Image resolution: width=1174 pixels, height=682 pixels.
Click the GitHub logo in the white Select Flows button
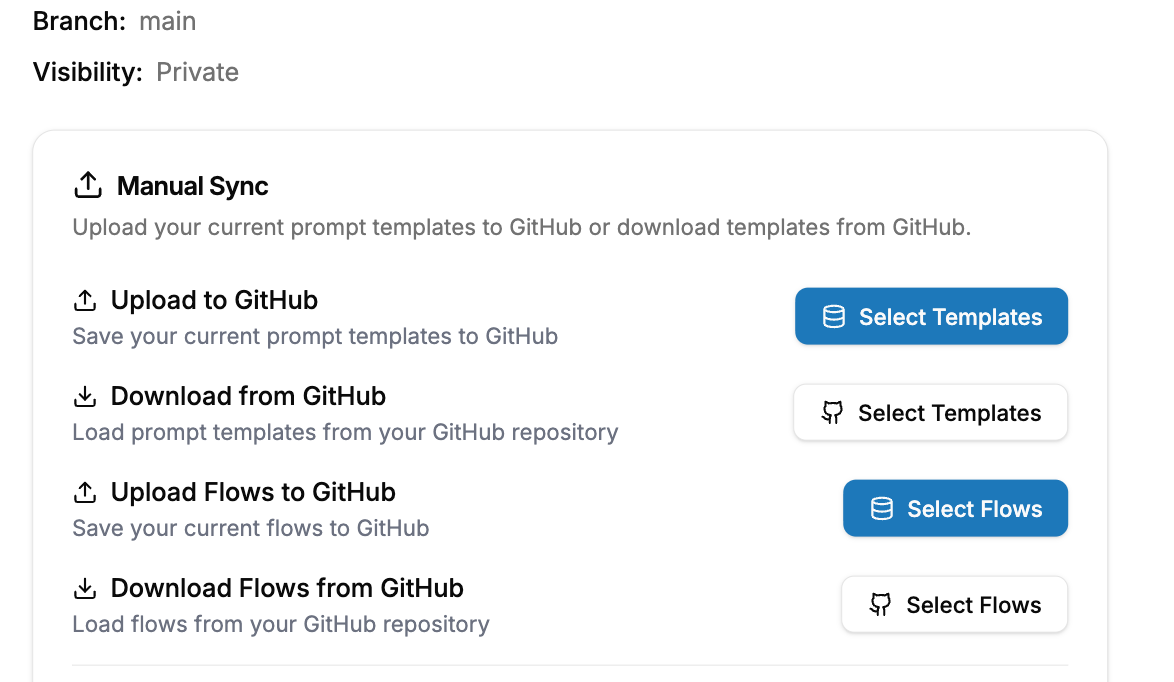pos(880,605)
